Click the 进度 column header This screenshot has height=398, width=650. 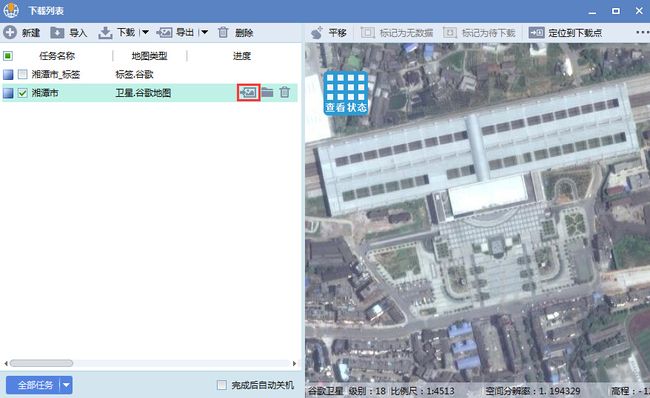point(242,56)
